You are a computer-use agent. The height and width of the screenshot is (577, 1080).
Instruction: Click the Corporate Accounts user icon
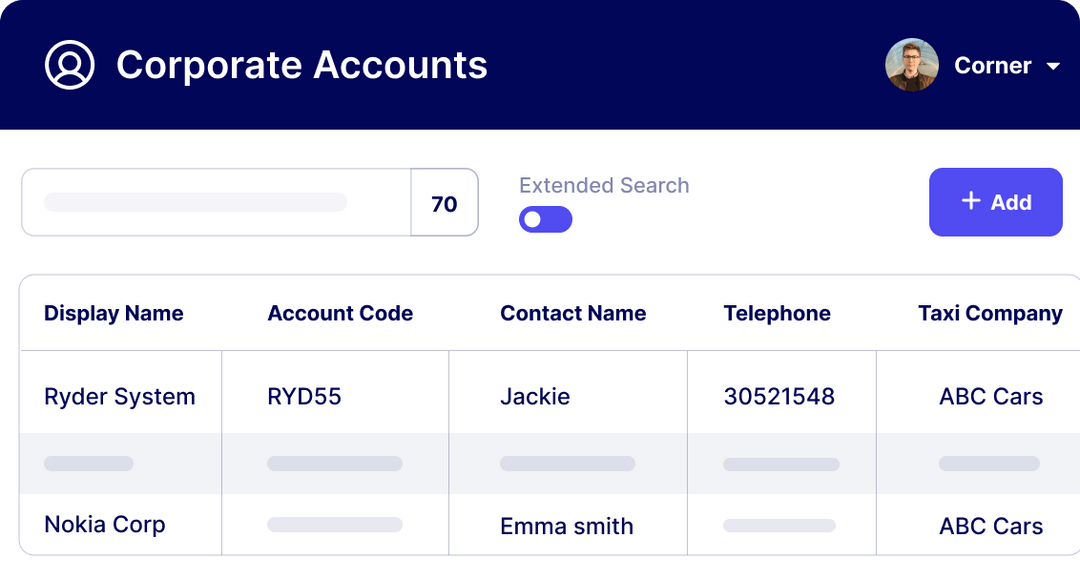coord(70,65)
